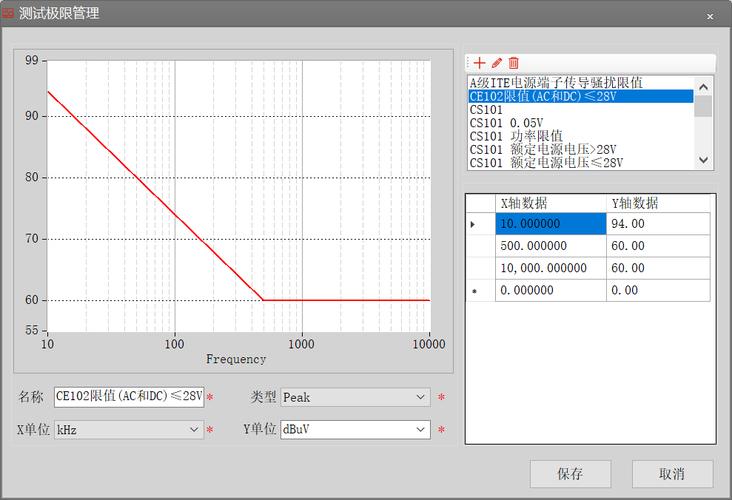The height and width of the screenshot is (500, 732).
Task: Click the limit list scrollbar thumb
Action: click(703, 106)
